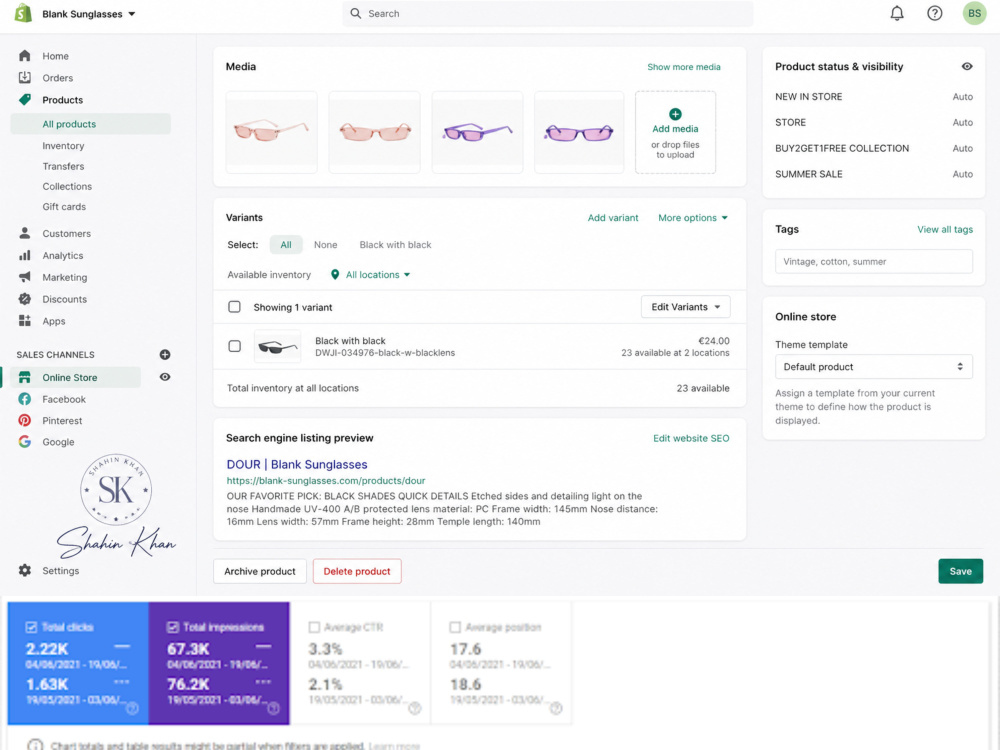
Task: Select the None variants filter
Action: coord(325,245)
